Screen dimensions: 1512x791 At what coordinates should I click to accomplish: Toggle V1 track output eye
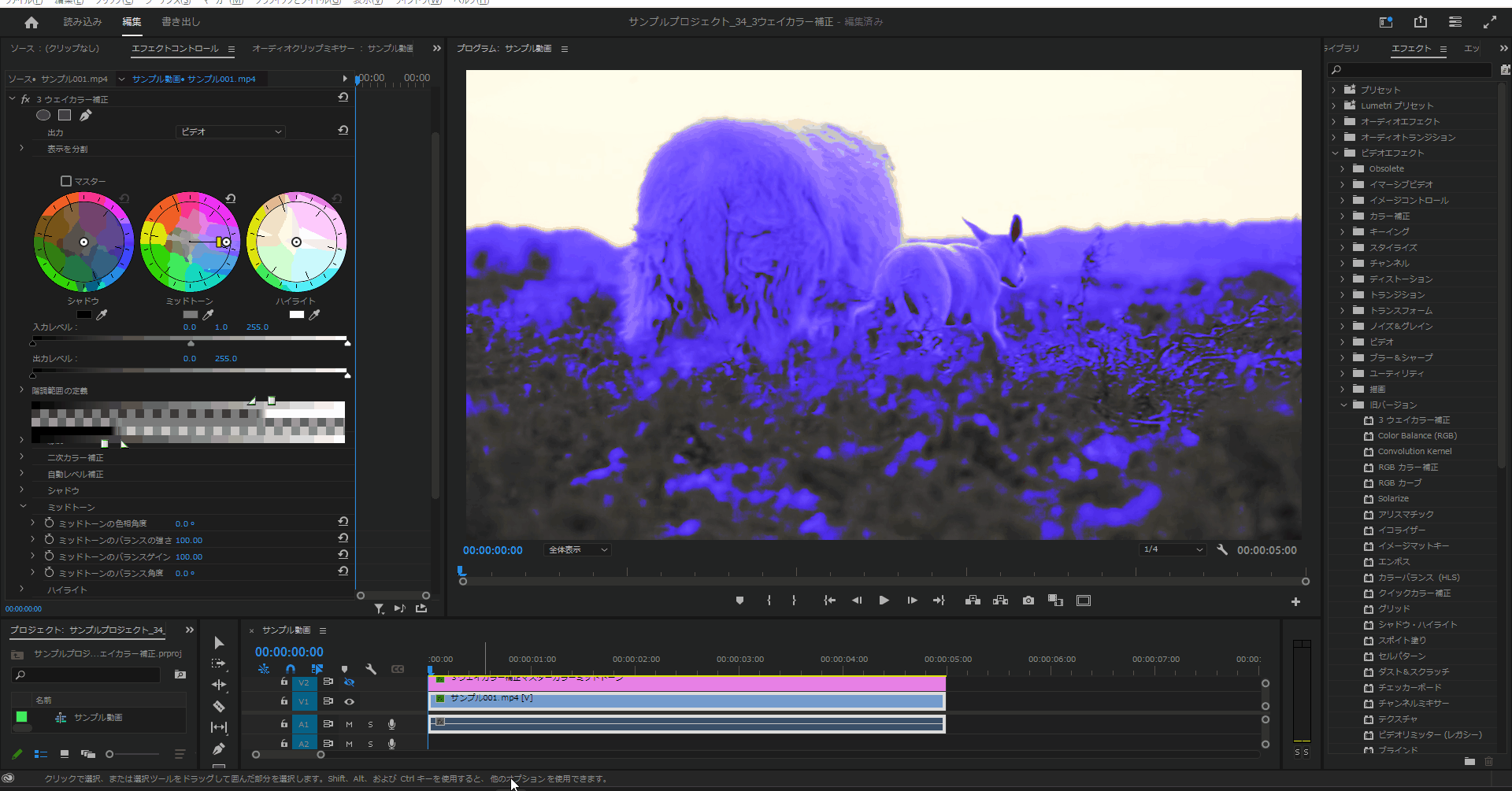(x=349, y=701)
